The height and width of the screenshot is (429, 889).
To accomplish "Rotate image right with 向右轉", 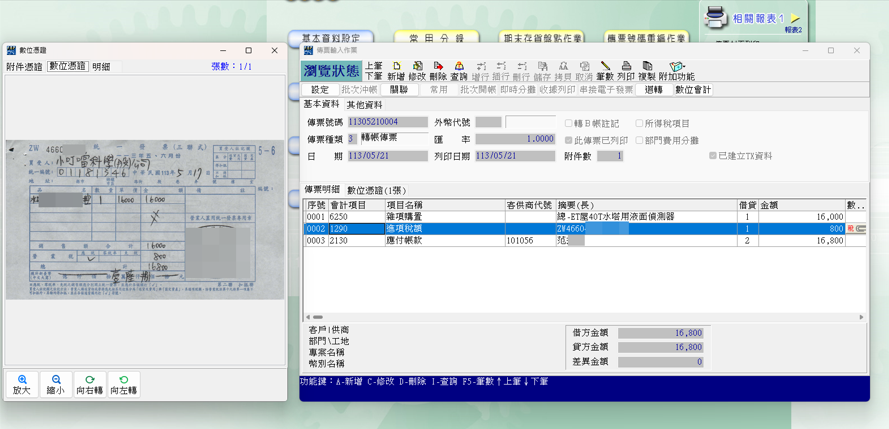I will coord(90,385).
